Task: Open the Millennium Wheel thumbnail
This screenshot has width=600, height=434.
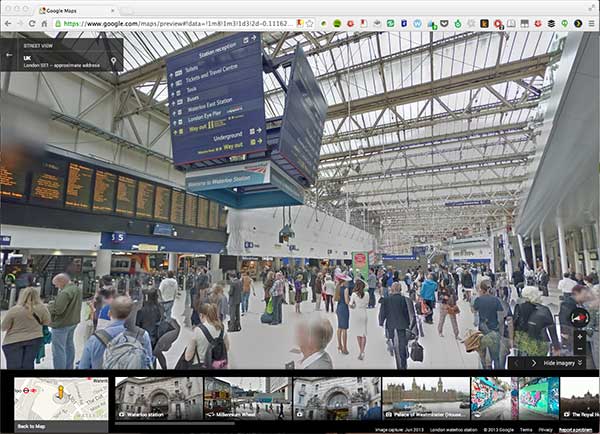Action: coord(248,398)
